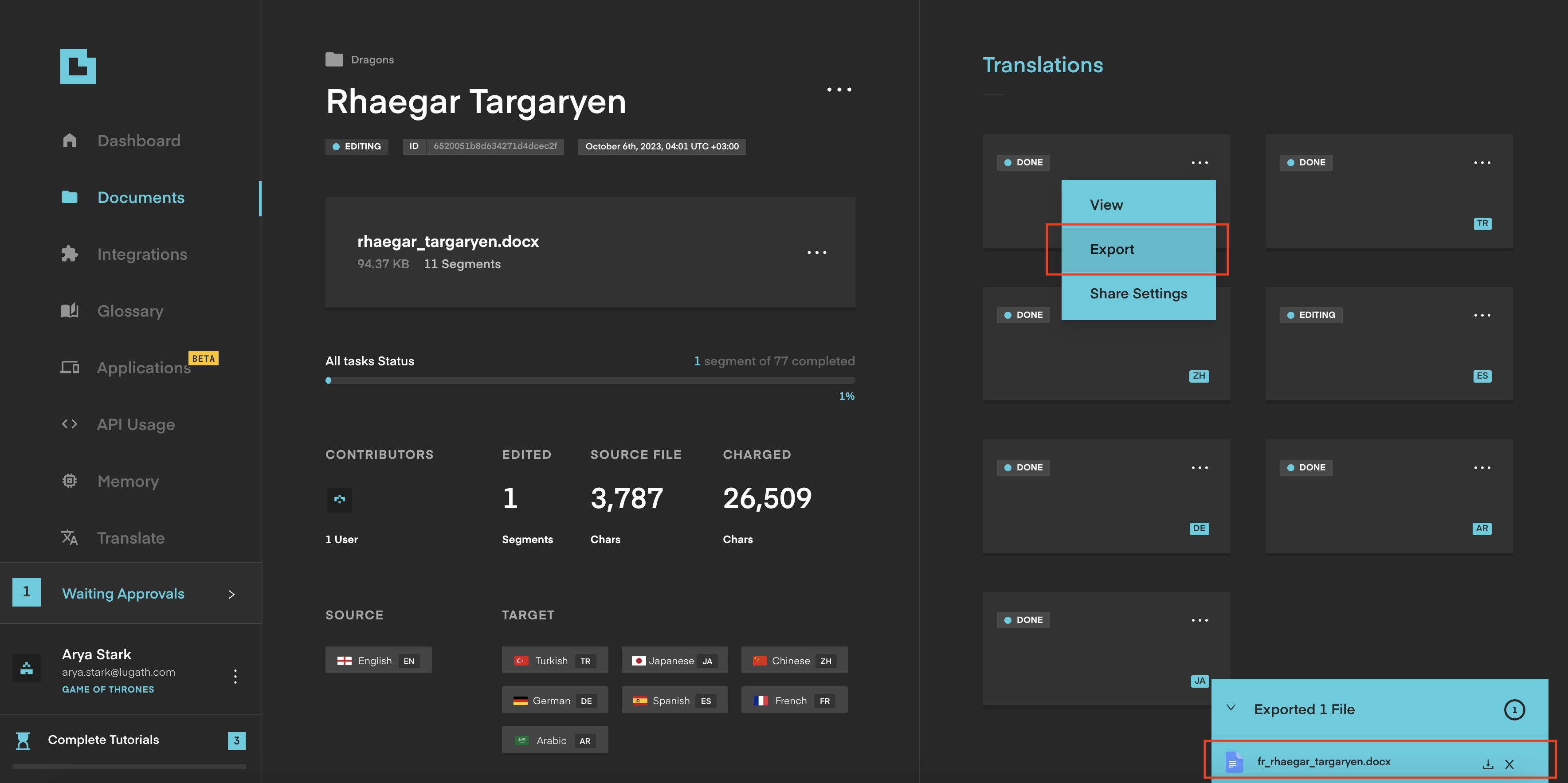Dismiss the fr_rhaegar_targaryen.docx export item
This screenshot has height=783, width=1568.
[x=1509, y=764]
